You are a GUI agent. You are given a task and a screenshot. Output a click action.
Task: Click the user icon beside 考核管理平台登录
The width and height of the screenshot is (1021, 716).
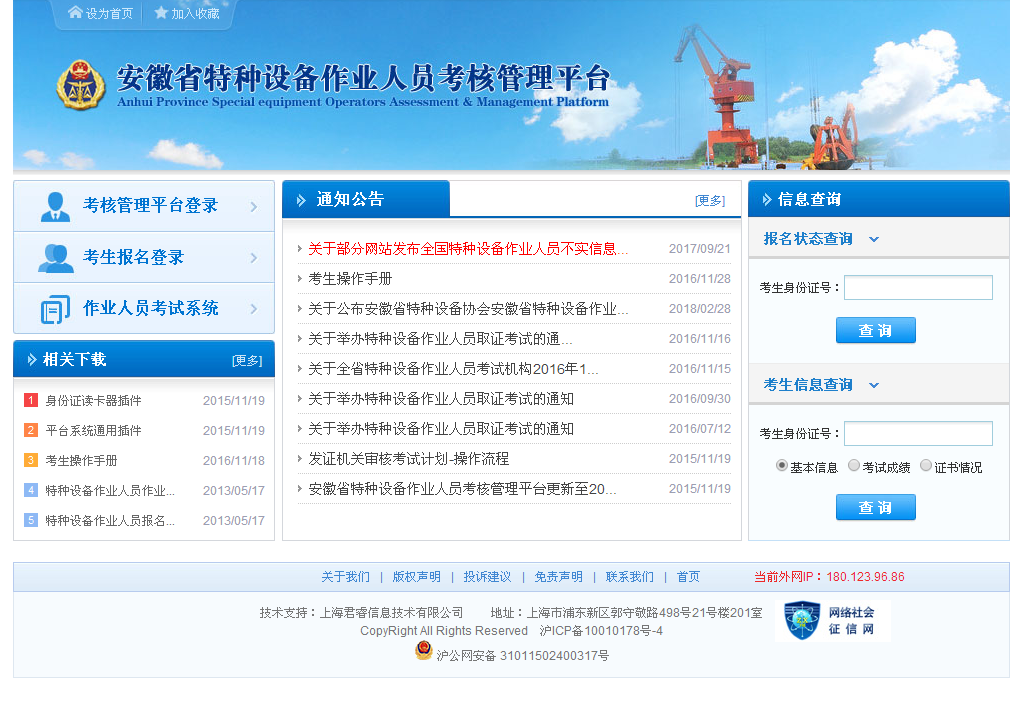[55, 206]
